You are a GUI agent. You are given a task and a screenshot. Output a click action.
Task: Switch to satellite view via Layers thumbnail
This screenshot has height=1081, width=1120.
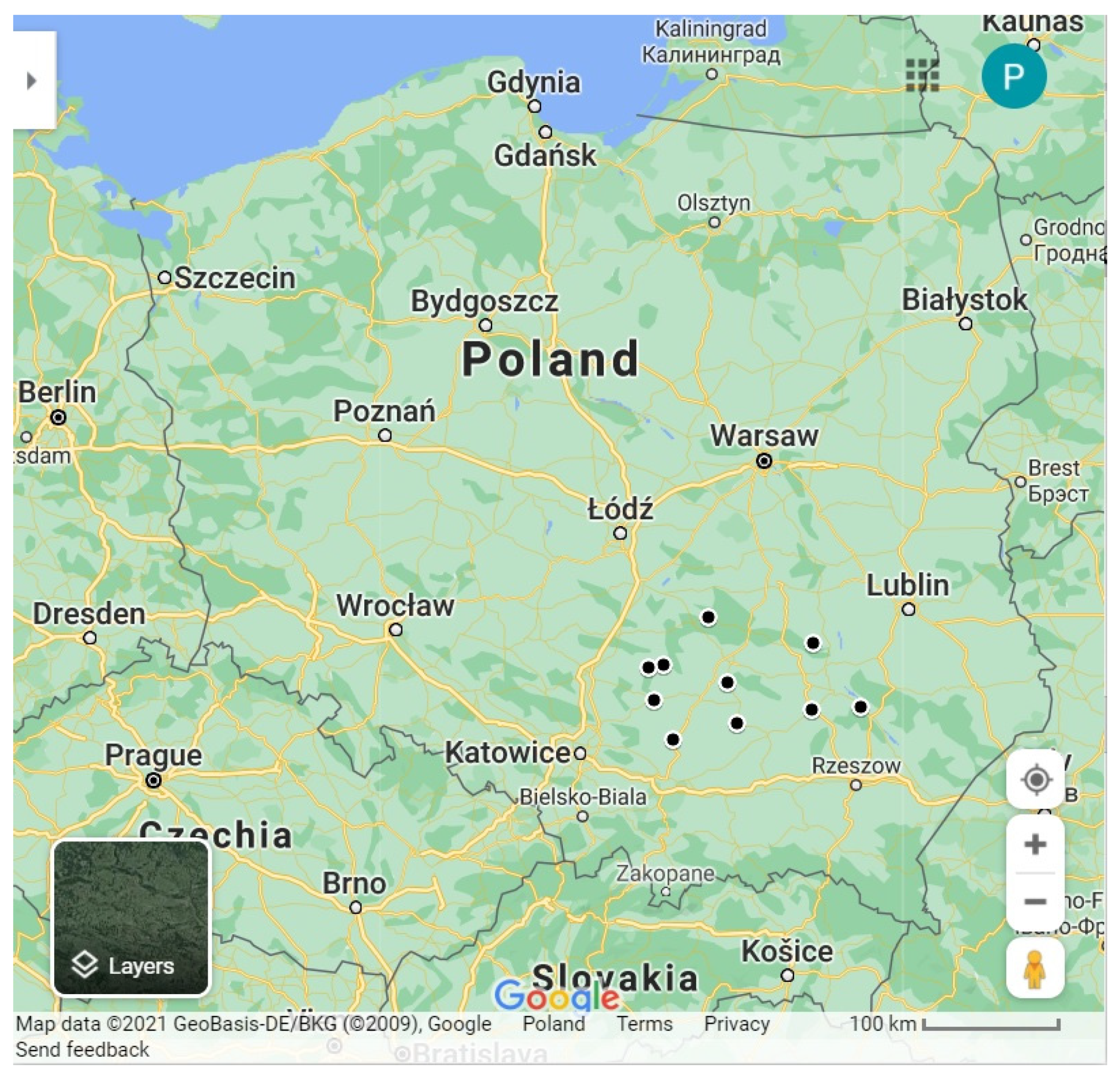tap(131, 918)
